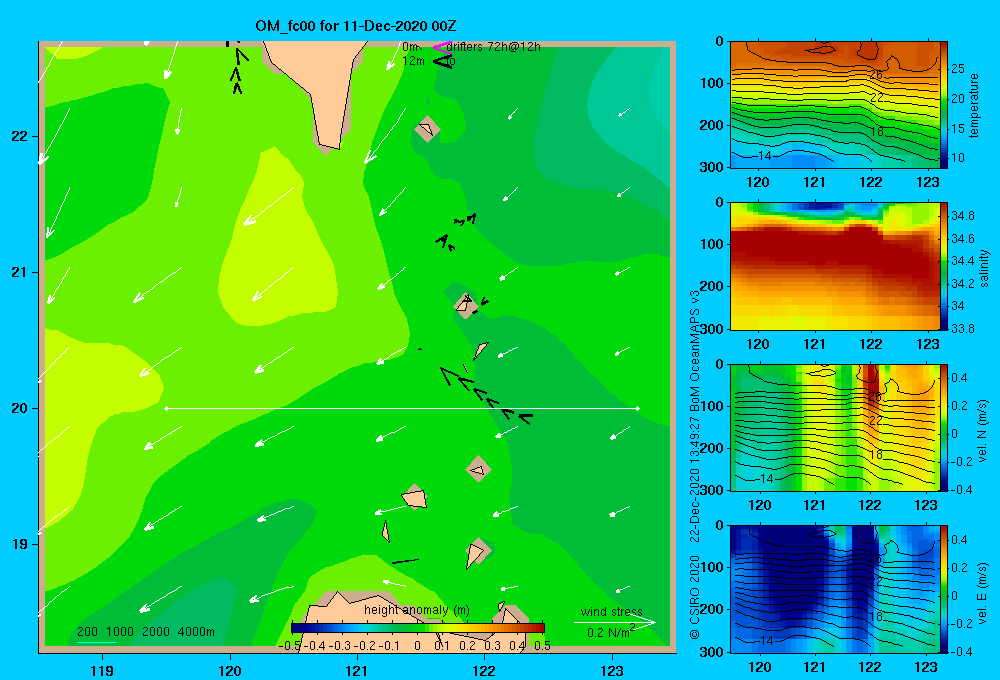Click the 'BoM OceanMAPS v3' vertical text

click(x=695, y=350)
